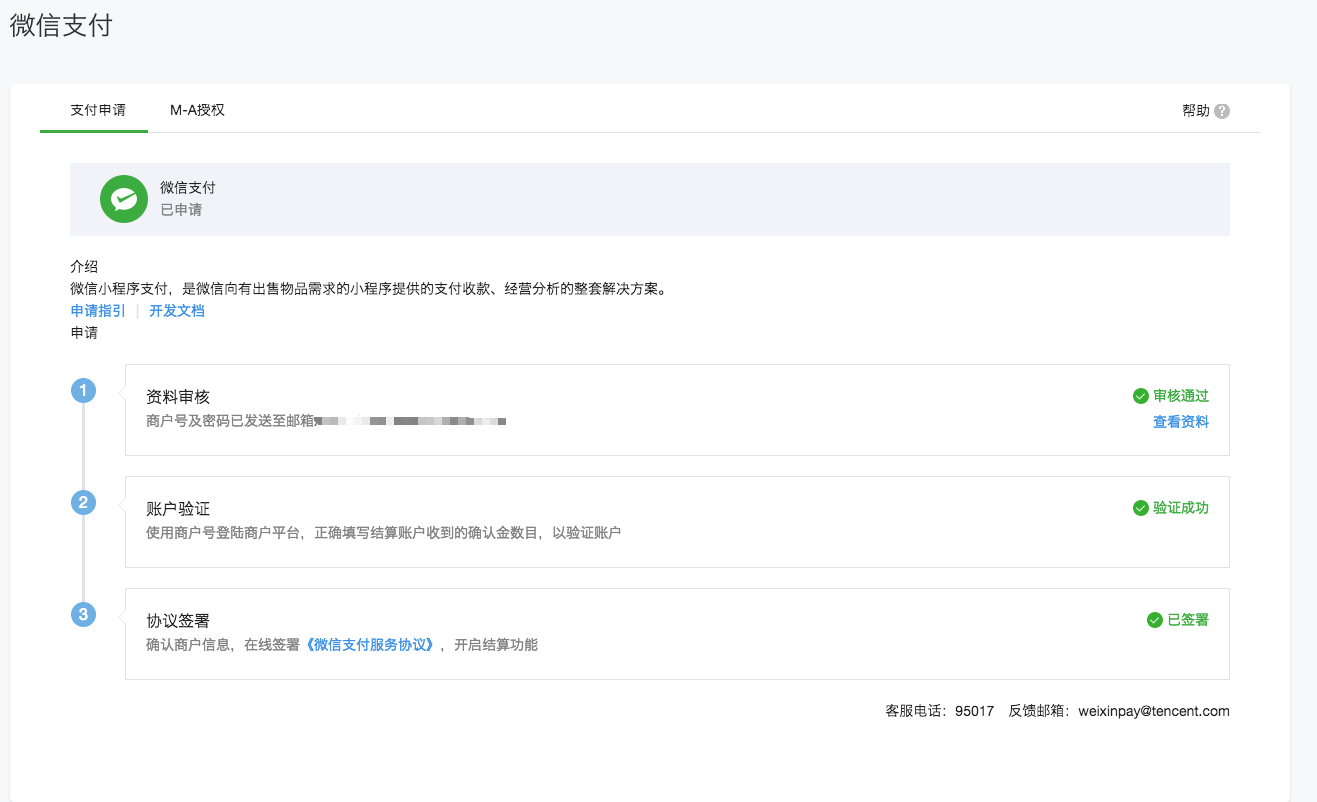Click 查看资料 to view submitted materials
This screenshot has height=802, width=1317.
click(x=1181, y=422)
